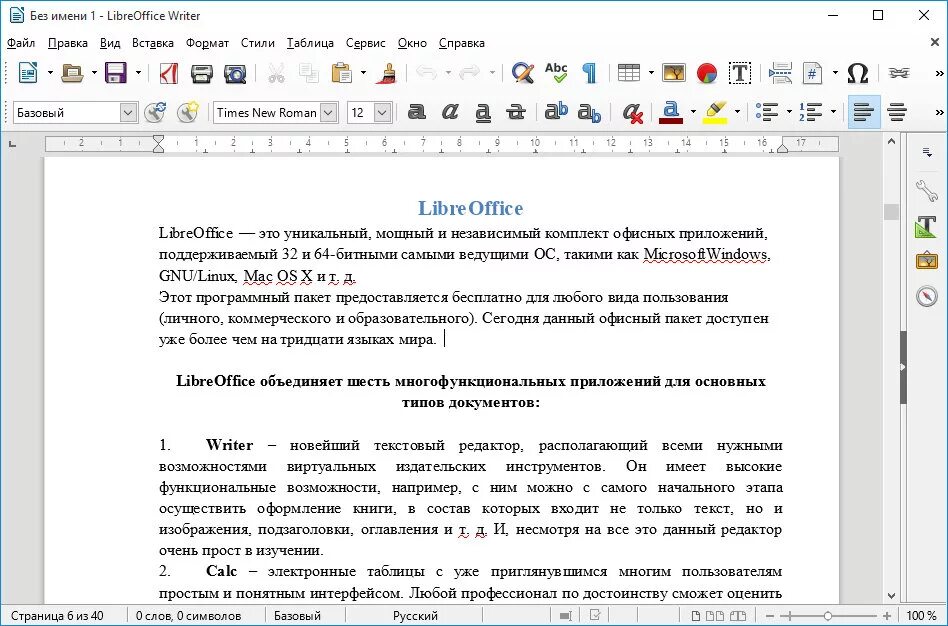This screenshot has width=948, height=626.
Task: Open the Таблица menu
Action: tap(310, 43)
